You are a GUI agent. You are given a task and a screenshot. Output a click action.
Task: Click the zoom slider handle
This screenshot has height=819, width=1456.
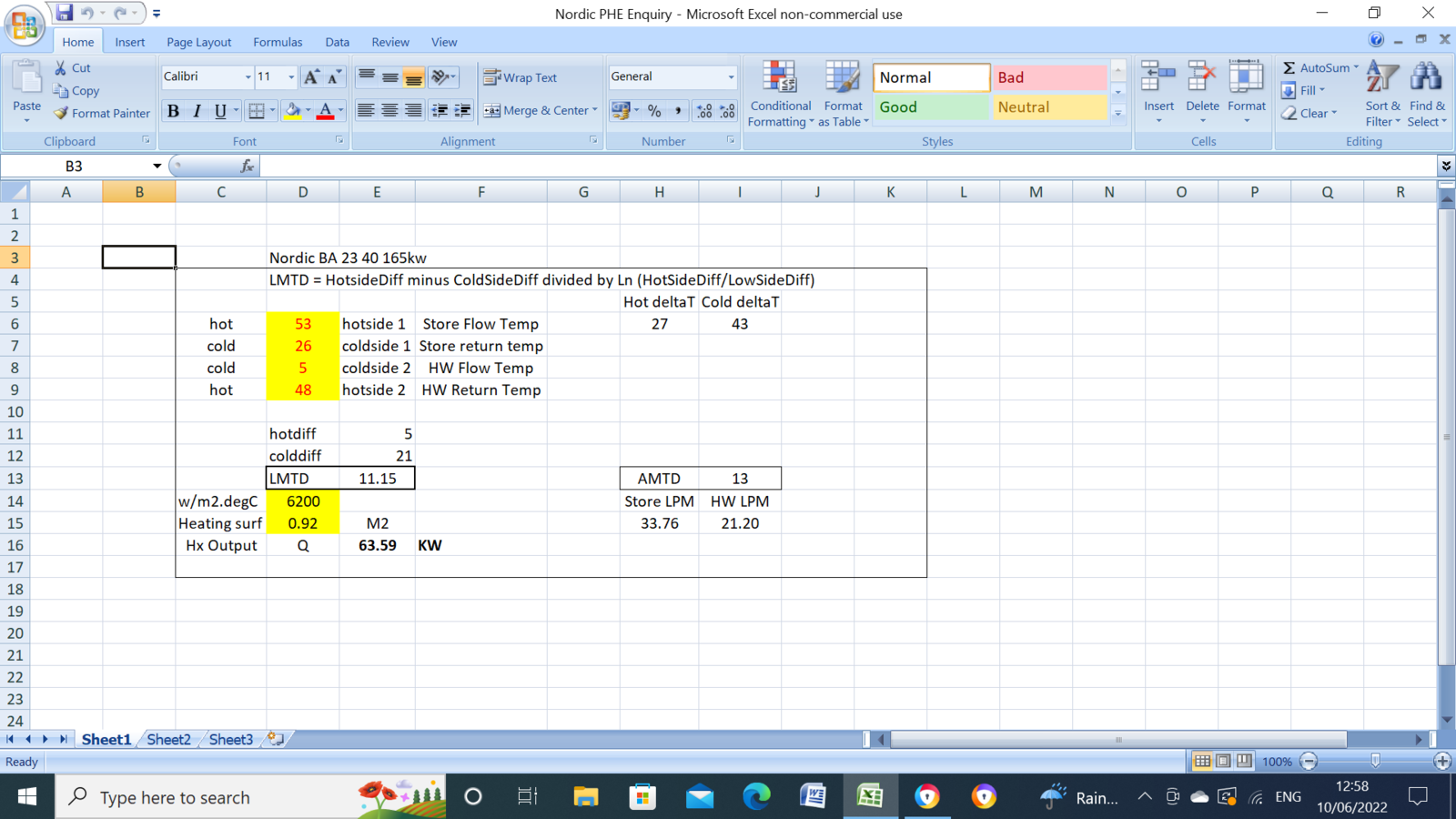click(x=1375, y=761)
